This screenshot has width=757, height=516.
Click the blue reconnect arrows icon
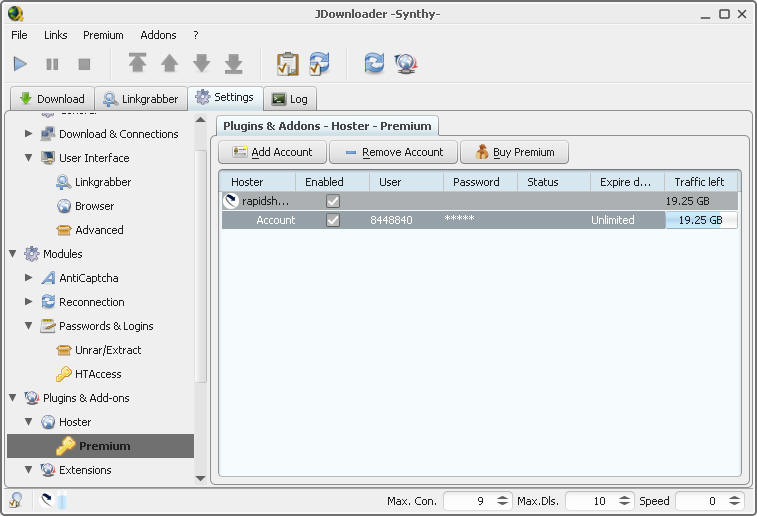pos(374,63)
